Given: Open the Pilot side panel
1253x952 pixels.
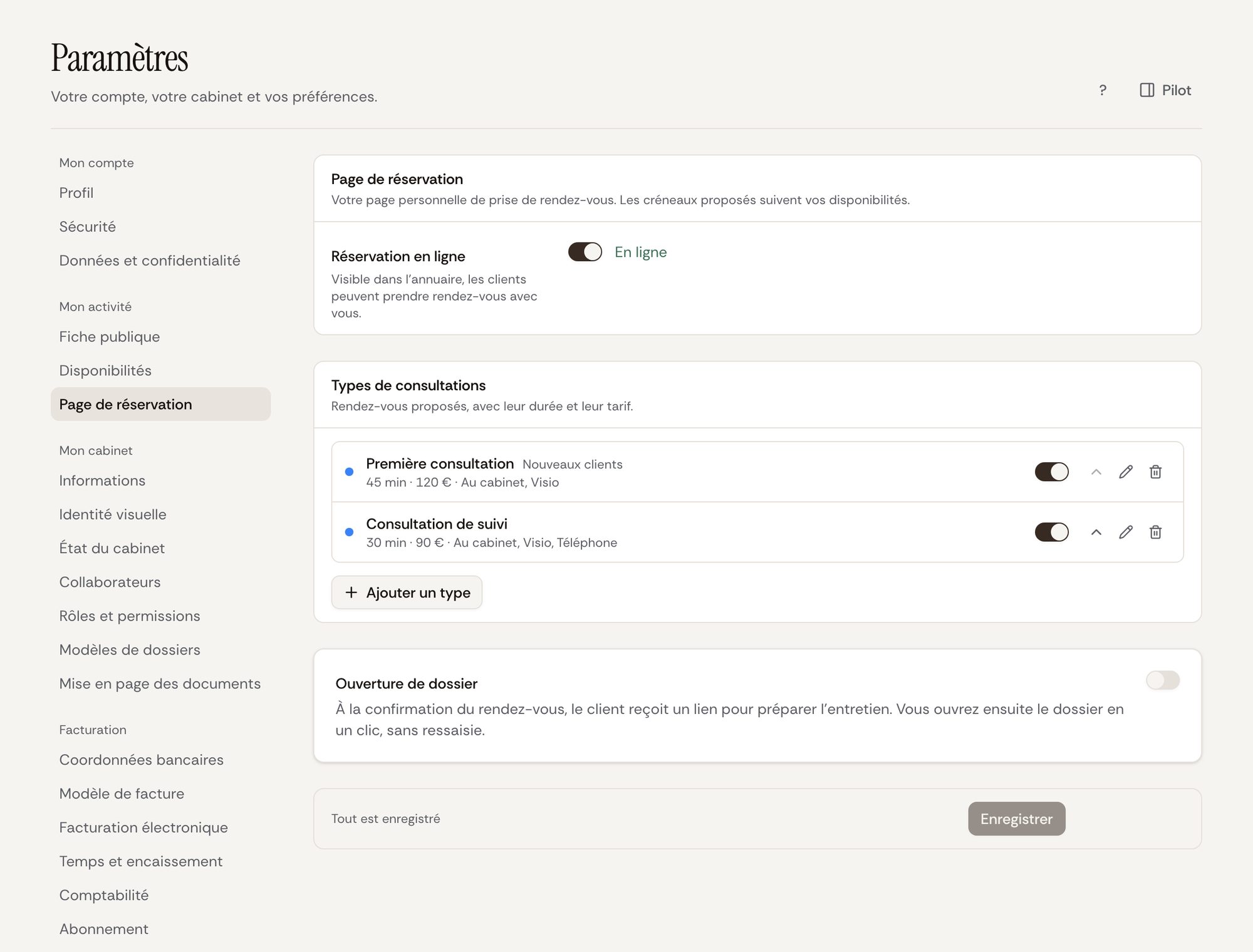Looking at the screenshot, I should point(1165,90).
